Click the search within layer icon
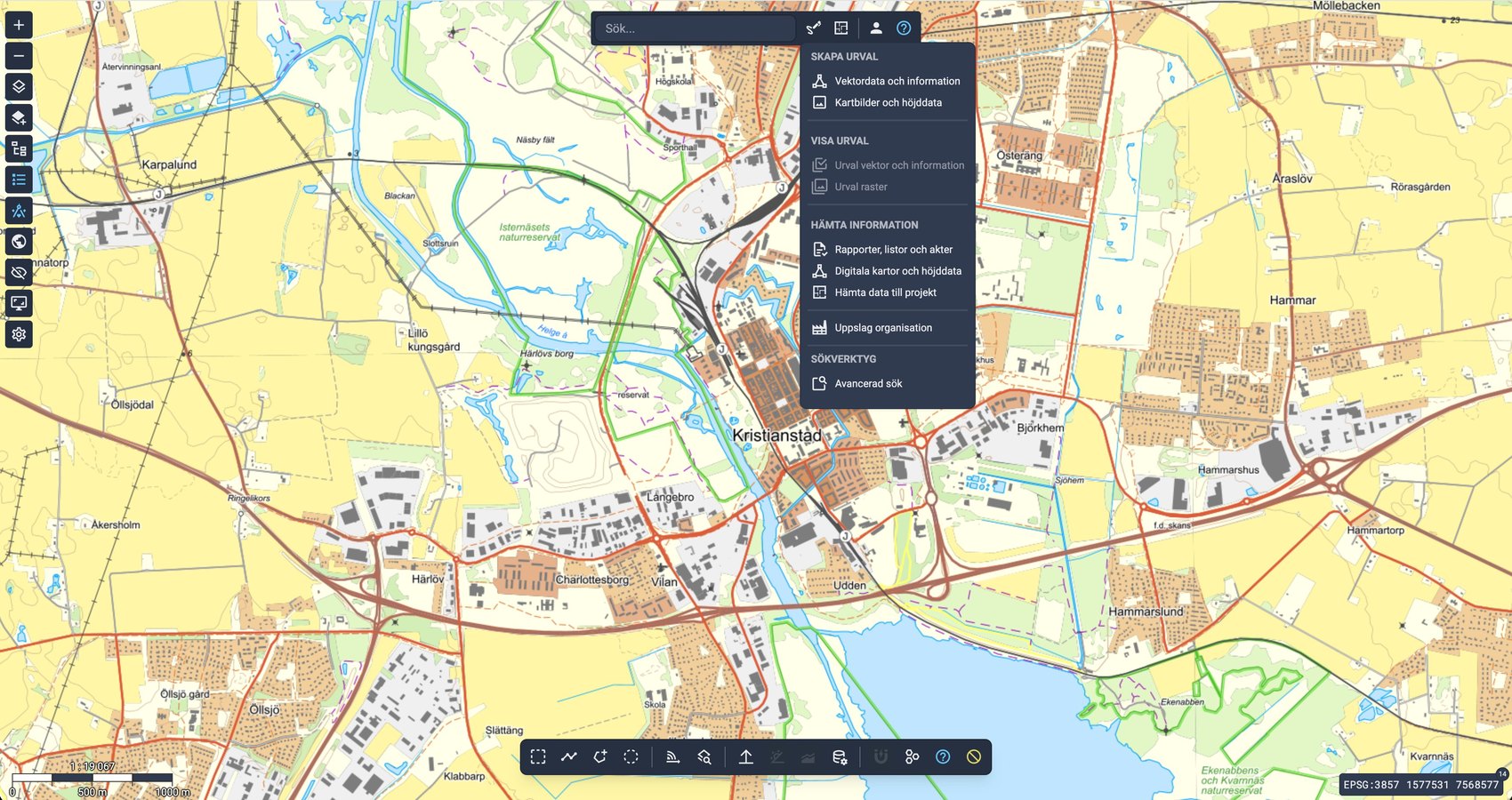 pyautogui.click(x=704, y=757)
